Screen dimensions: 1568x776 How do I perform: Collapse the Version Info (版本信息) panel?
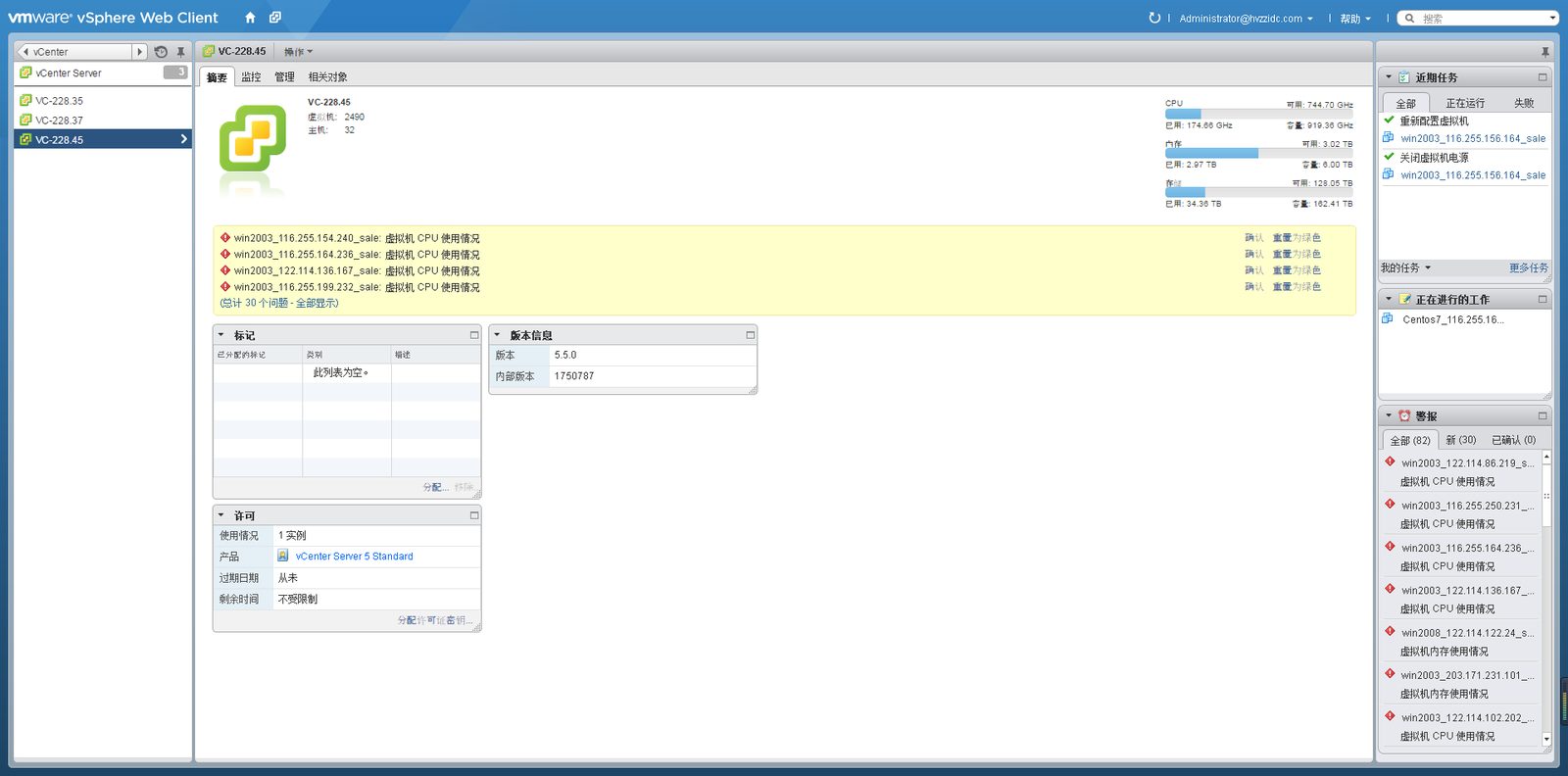(x=497, y=335)
